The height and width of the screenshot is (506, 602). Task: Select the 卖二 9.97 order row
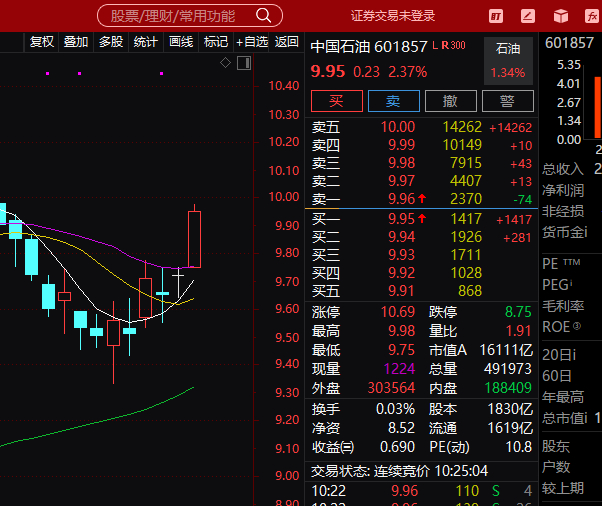(x=422, y=181)
